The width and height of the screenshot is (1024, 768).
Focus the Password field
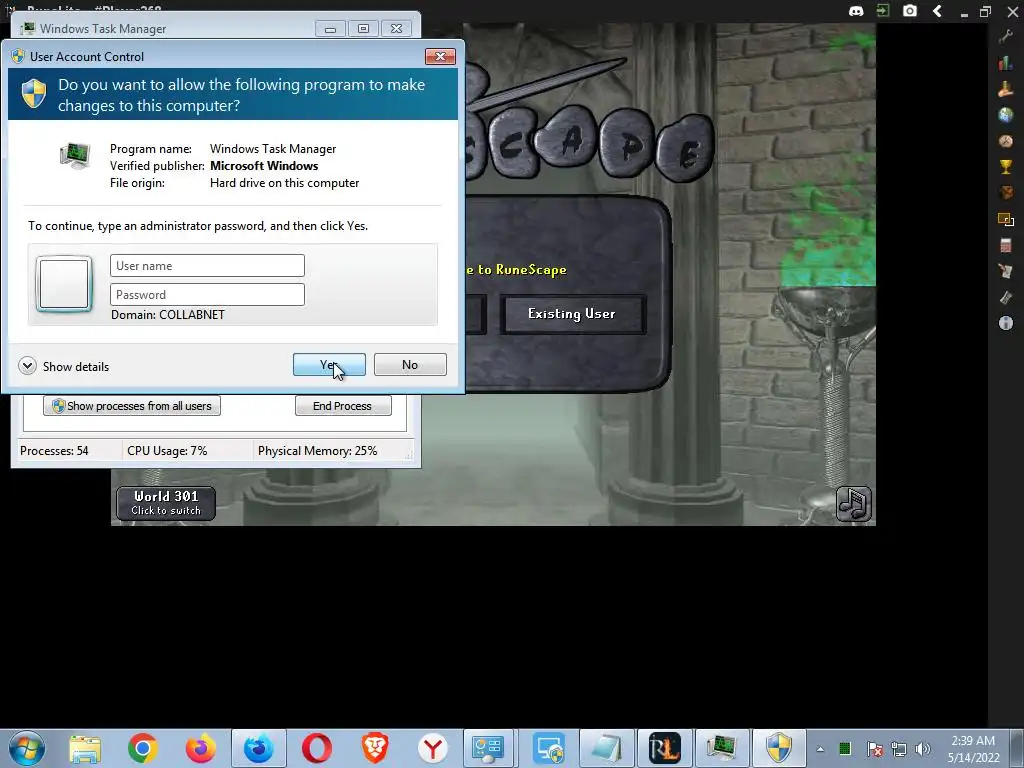pos(207,295)
